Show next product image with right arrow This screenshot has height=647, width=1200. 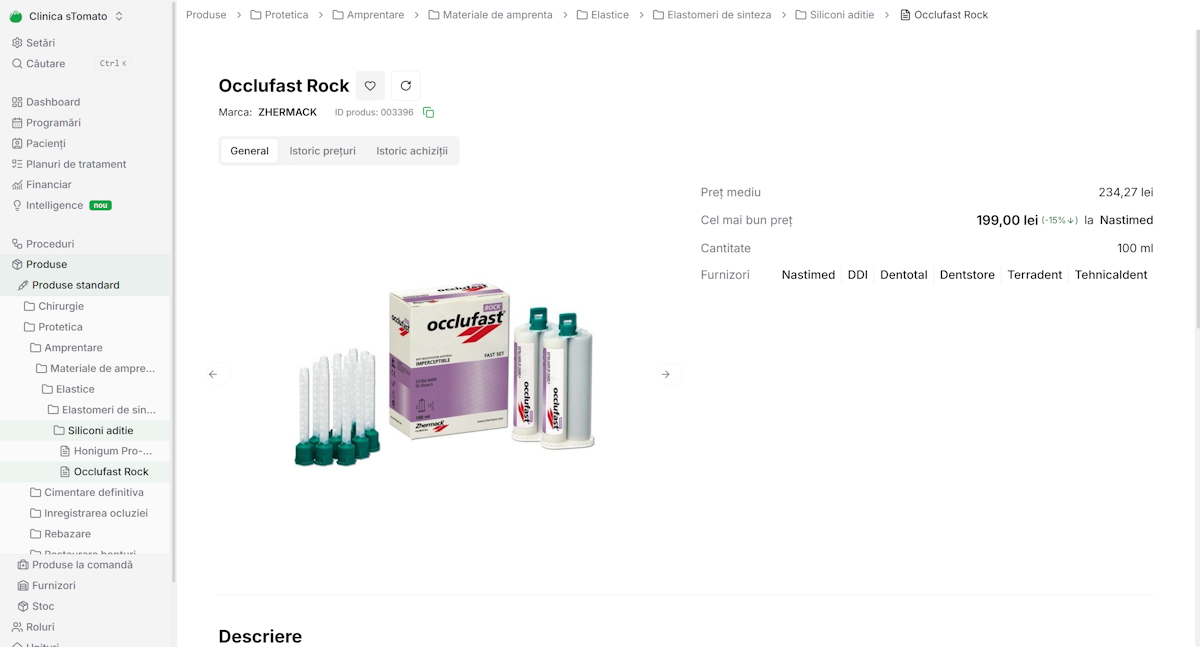pyautogui.click(x=664, y=373)
